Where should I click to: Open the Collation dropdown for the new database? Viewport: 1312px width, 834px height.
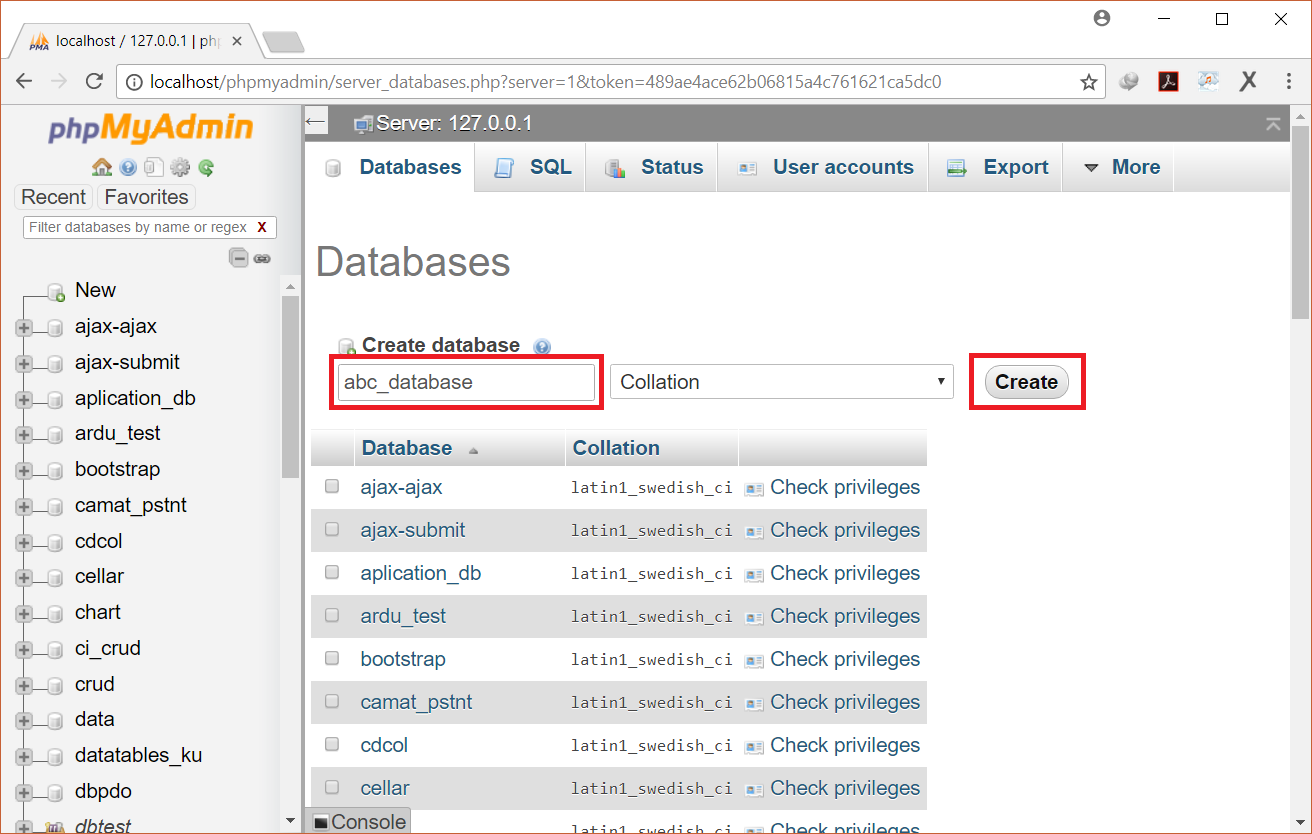click(x=781, y=381)
